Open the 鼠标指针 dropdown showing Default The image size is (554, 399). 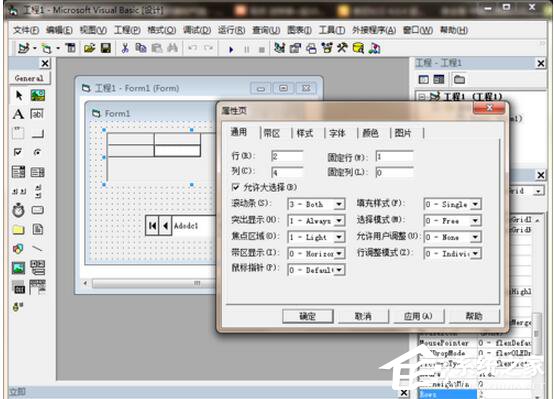(x=338, y=270)
